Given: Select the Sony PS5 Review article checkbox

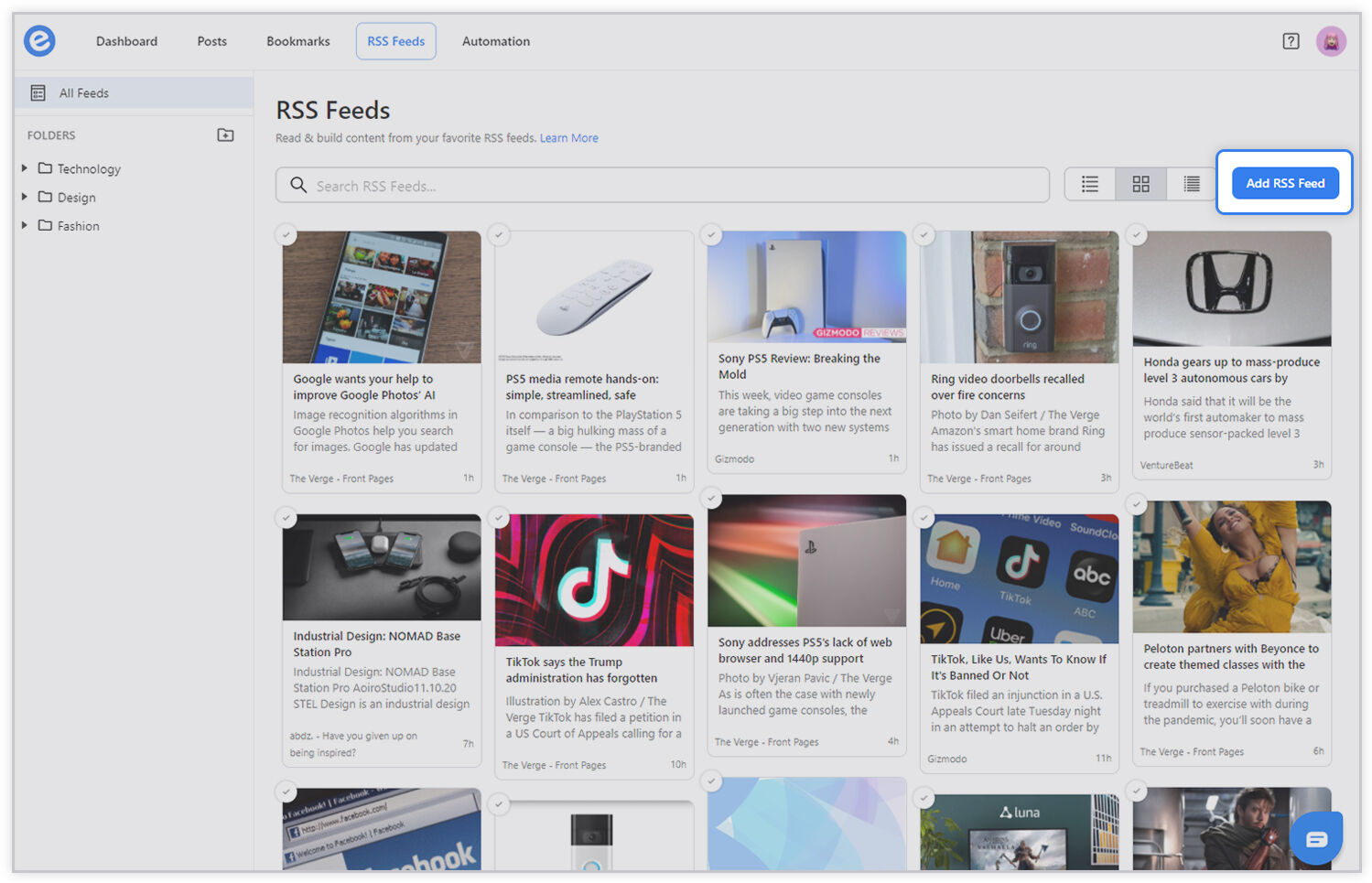Looking at the screenshot, I should click(711, 235).
